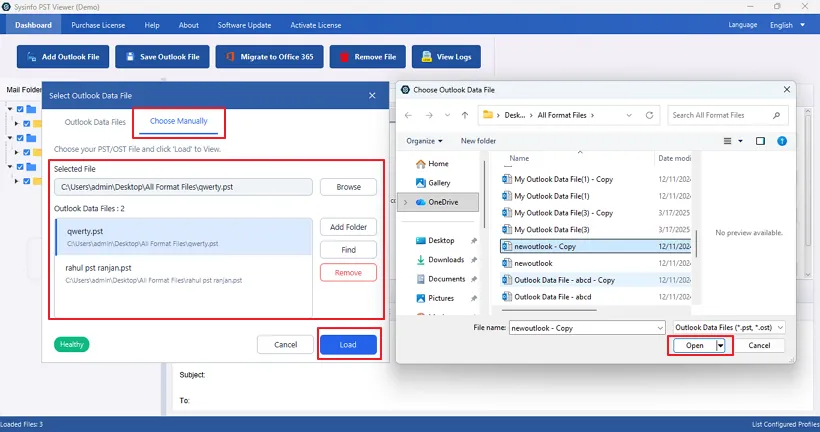This screenshot has height=432, width=820.
Task: Click Save Outlook File button
Action: pyautogui.click(x=162, y=56)
